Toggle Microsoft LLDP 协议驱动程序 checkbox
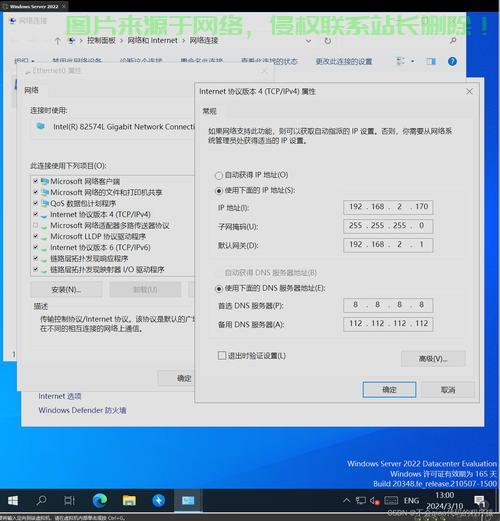The width and height of the screenshot is (500, 521). 36,236
